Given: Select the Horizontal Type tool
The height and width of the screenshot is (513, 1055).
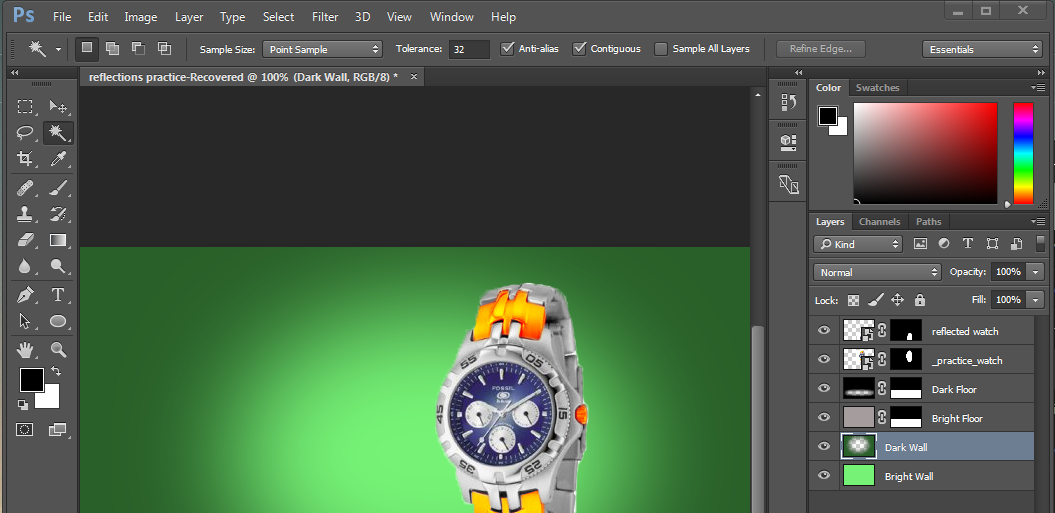Looking at the screenshot, I should [x=58, y=295].
